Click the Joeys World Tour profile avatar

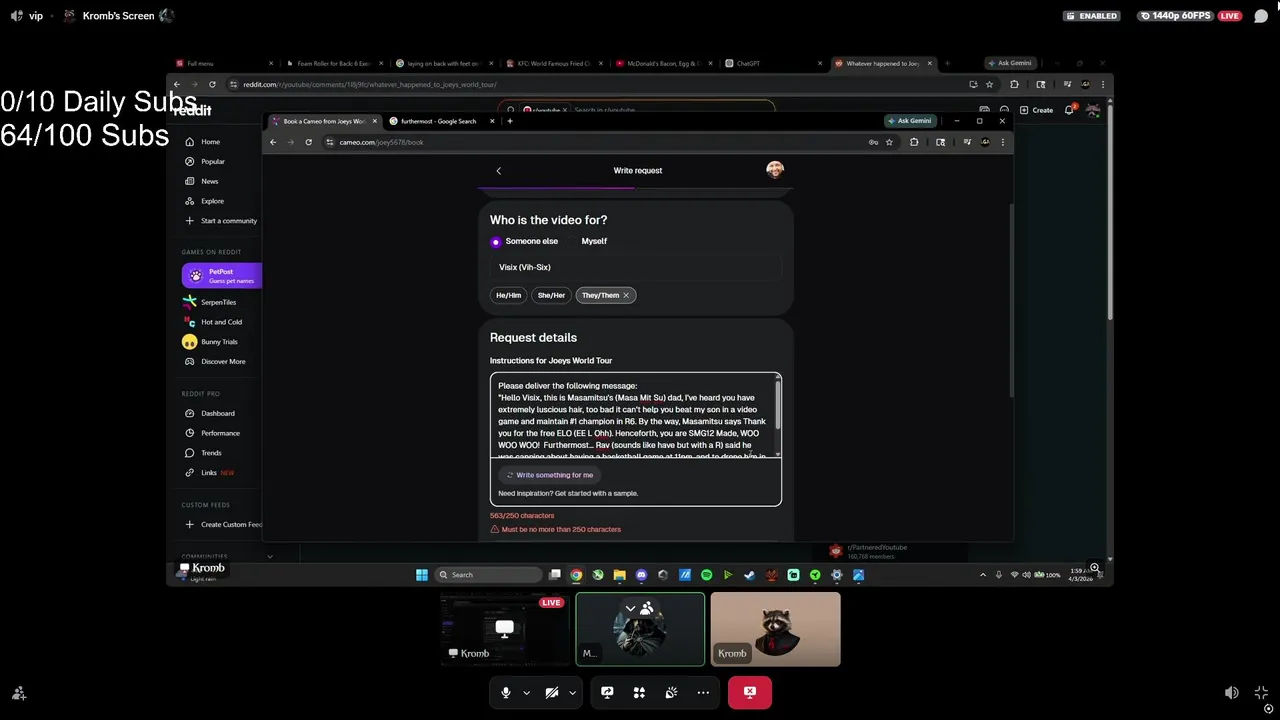[775, 170]
